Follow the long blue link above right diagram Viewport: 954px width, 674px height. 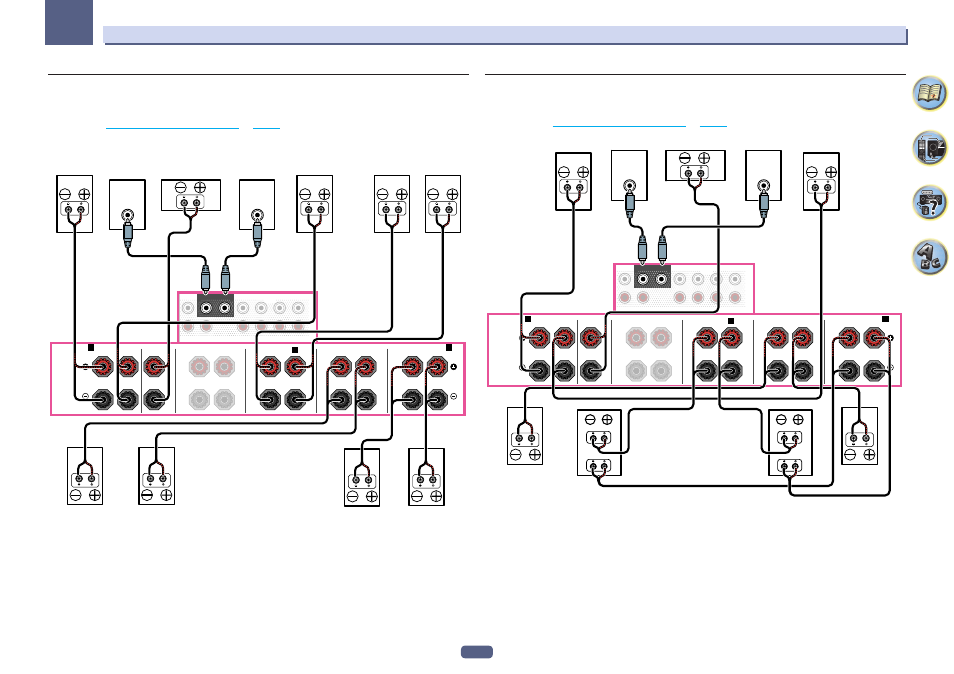[619, 126]
